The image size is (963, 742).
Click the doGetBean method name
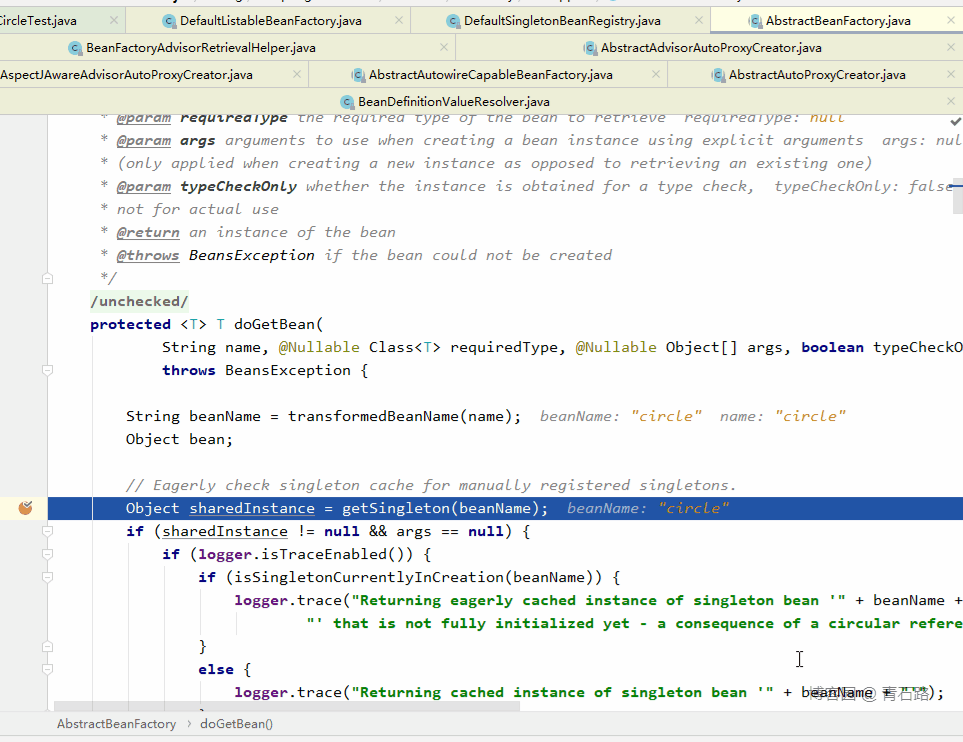point(274,324)
